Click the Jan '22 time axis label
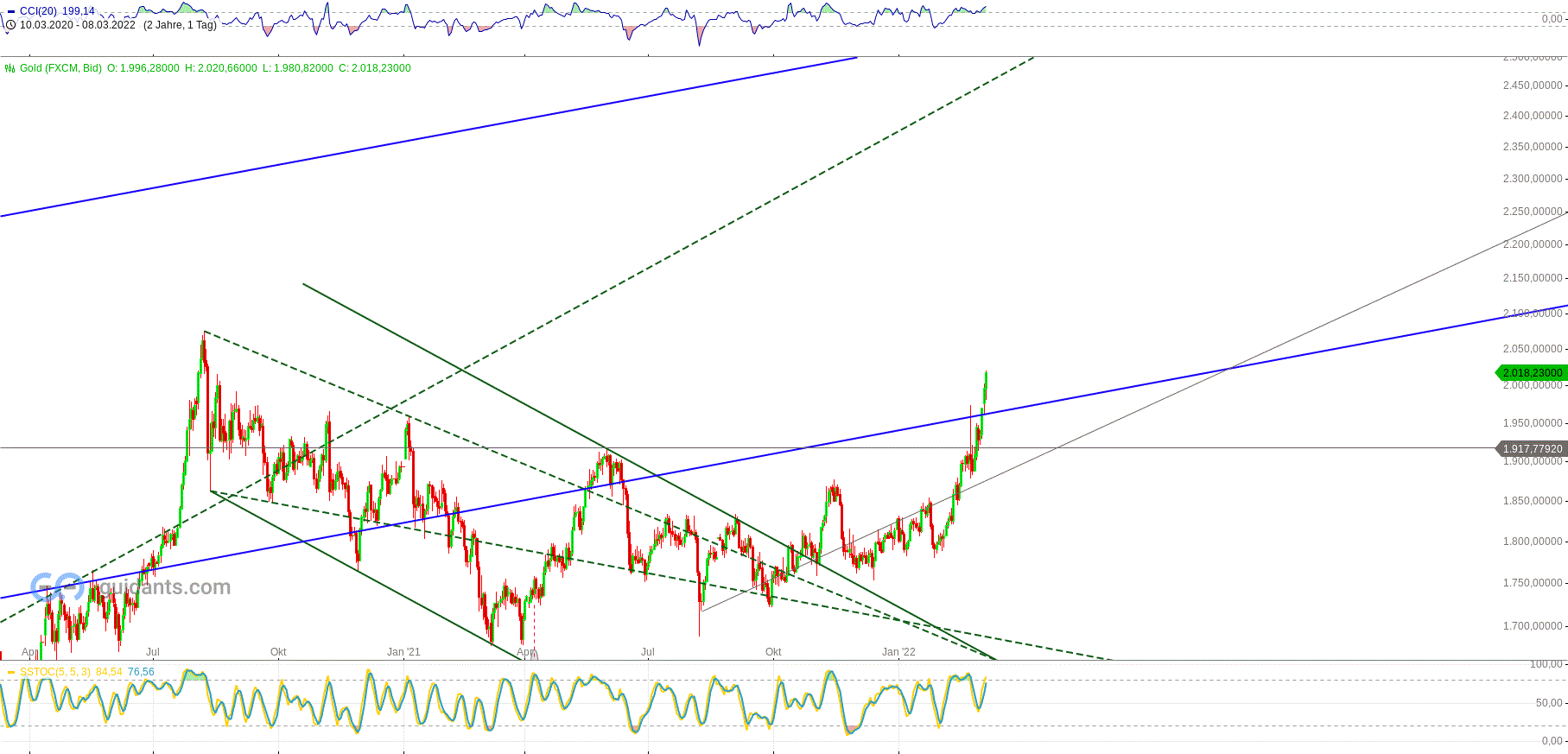The width and height of the screenshot is (1568, 754). [898, 652]
